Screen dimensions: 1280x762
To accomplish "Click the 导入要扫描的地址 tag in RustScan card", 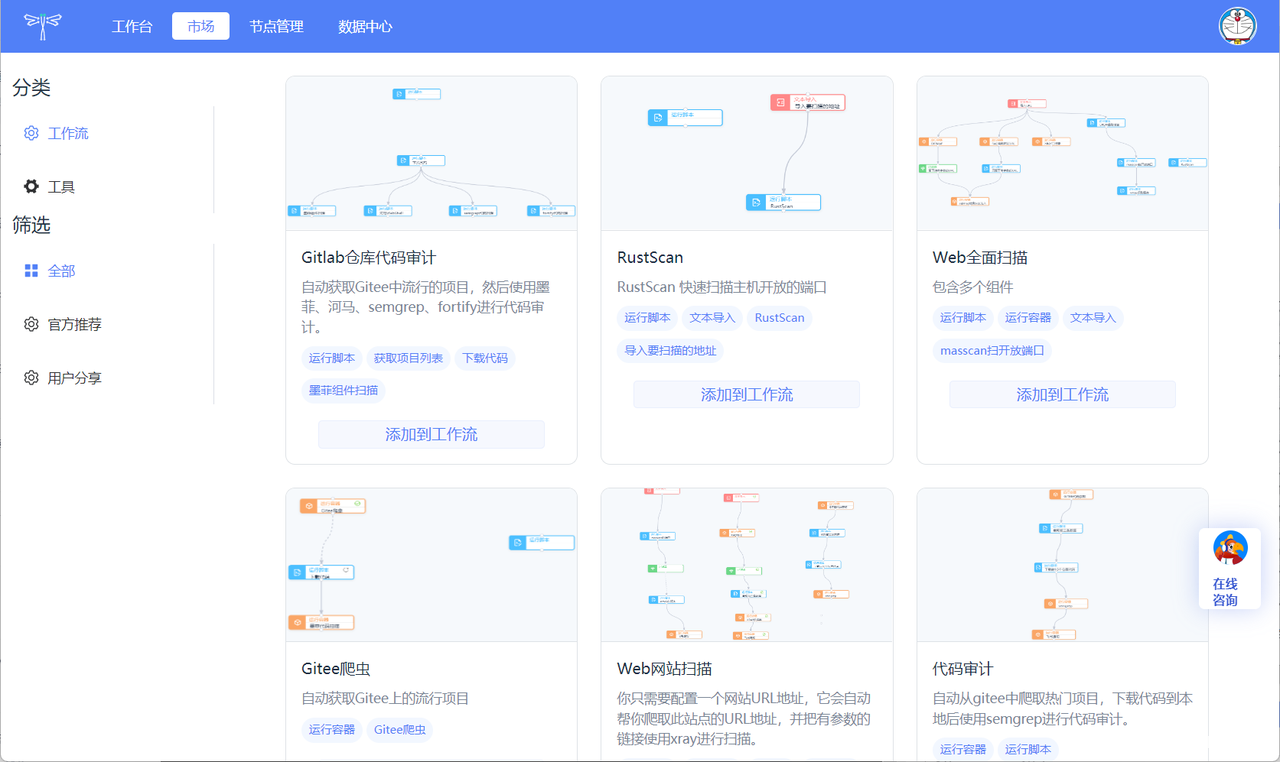I will 670,350.
